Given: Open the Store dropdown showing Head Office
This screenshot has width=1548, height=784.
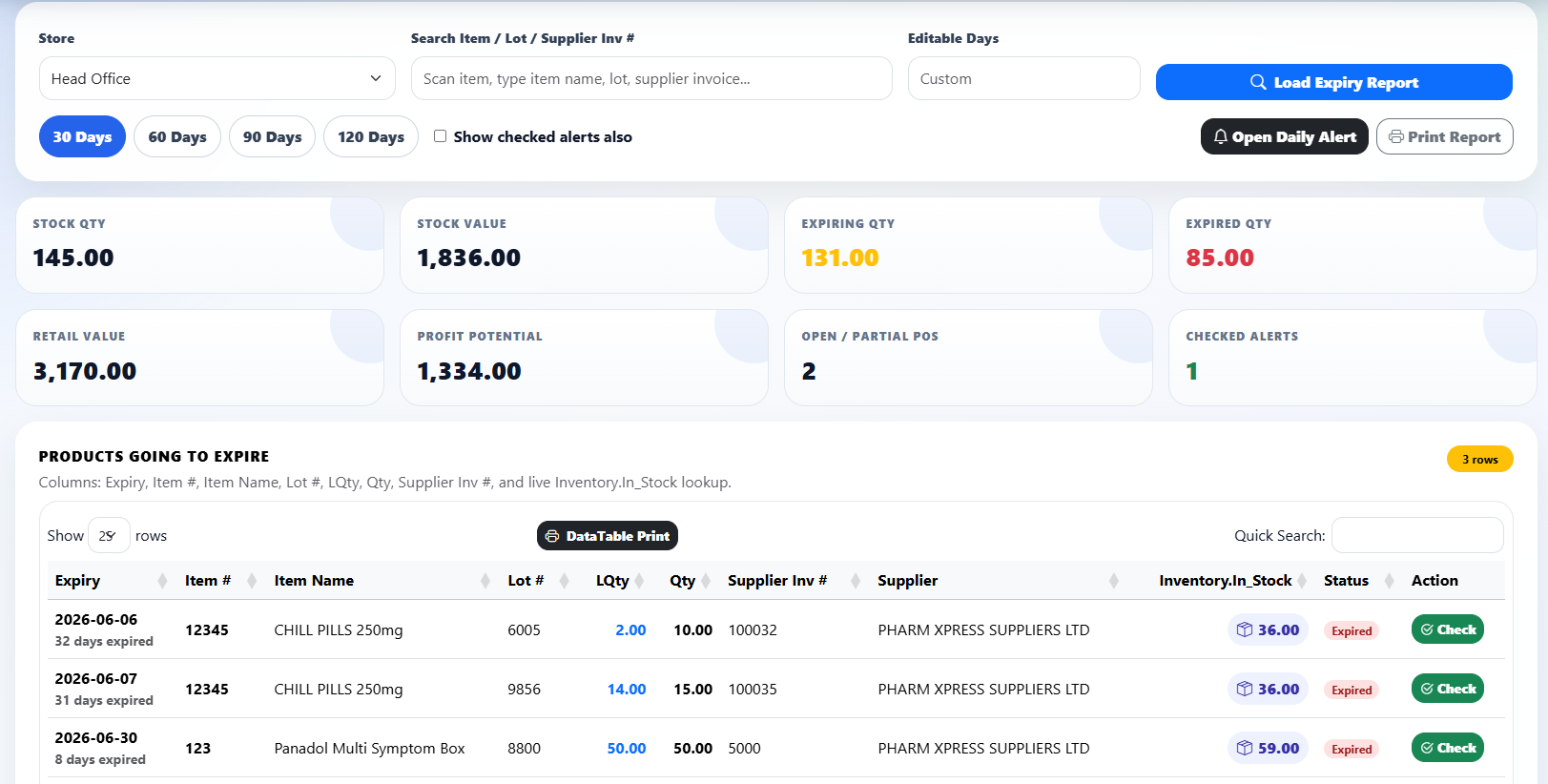Looking at the screenshot, I should (217, 78).
